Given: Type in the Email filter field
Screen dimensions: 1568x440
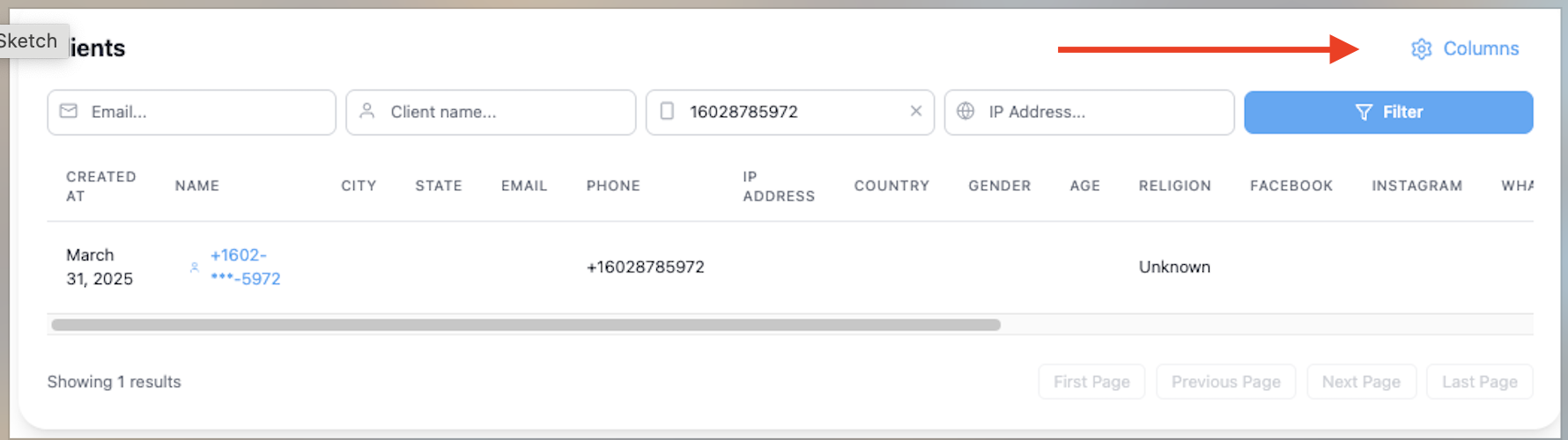Looking at the screenshot, I should tap(207, 112).
